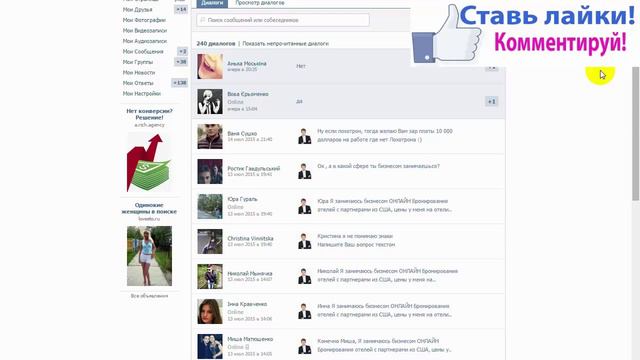Screen dimensions: 640x360
Task: Open the Диалоги tab
Action: 212,3
